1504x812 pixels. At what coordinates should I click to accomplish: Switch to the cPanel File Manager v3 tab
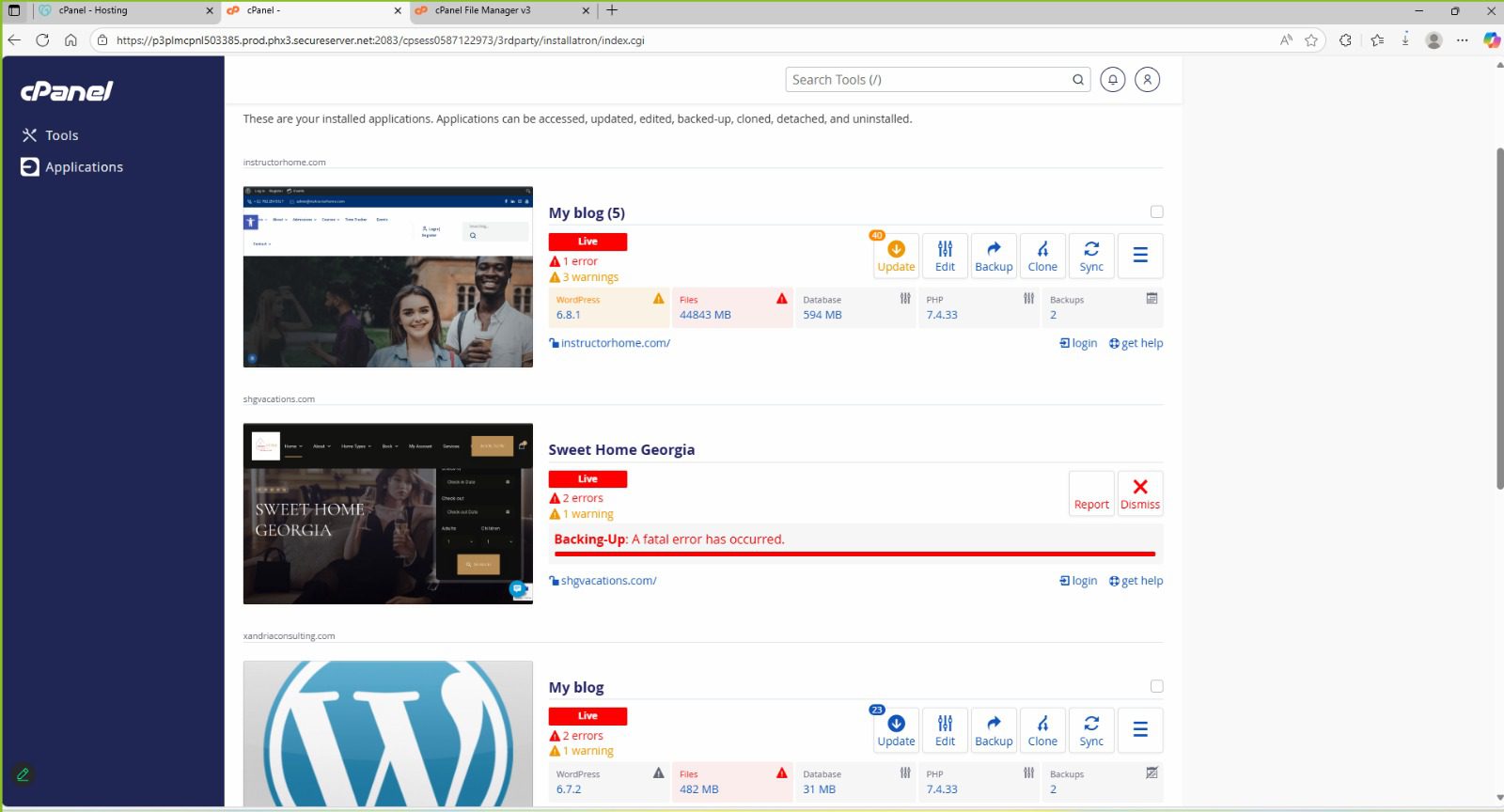tap(498, 10)
